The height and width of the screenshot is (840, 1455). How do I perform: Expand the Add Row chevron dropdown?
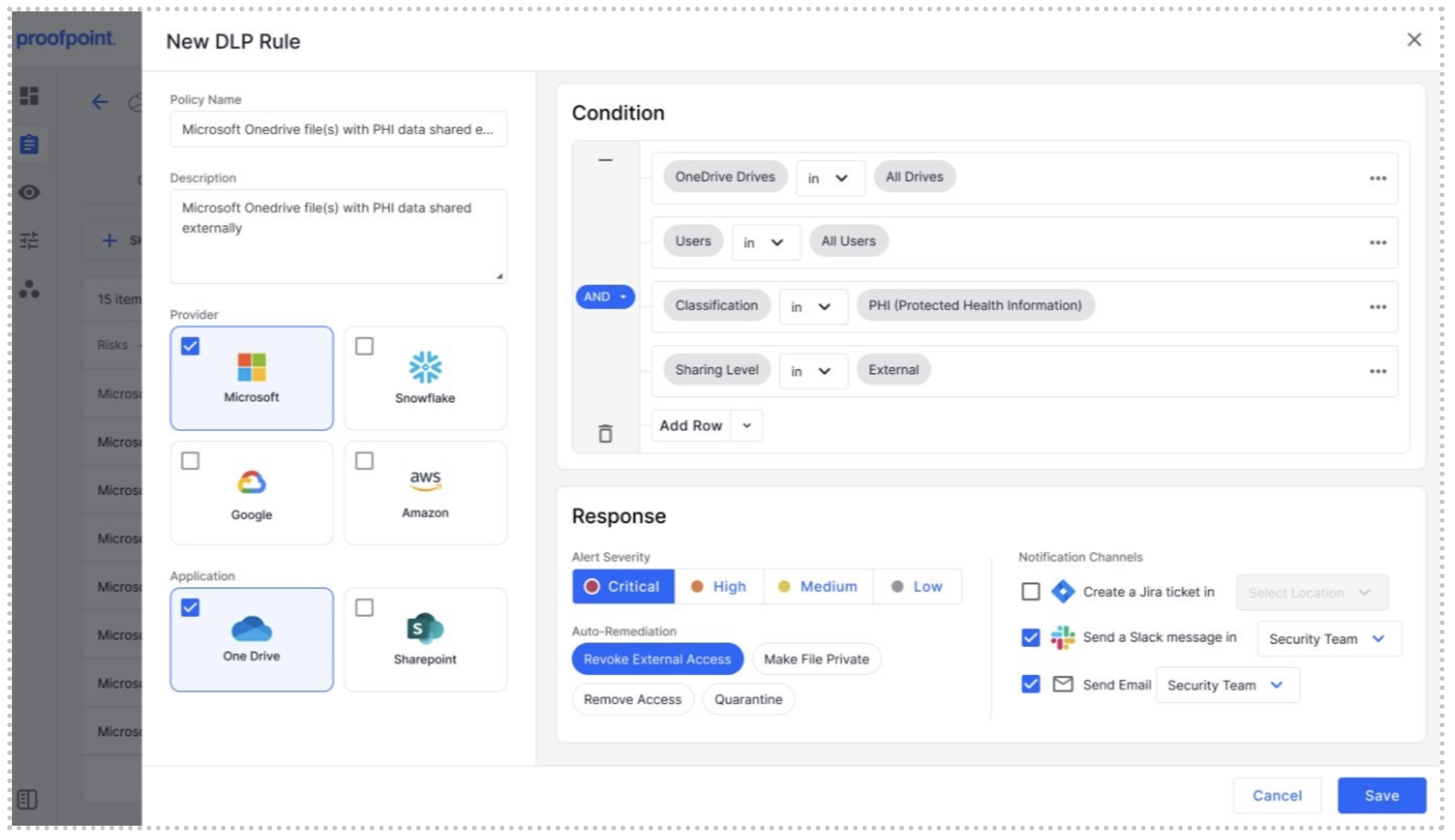point(747,426)
